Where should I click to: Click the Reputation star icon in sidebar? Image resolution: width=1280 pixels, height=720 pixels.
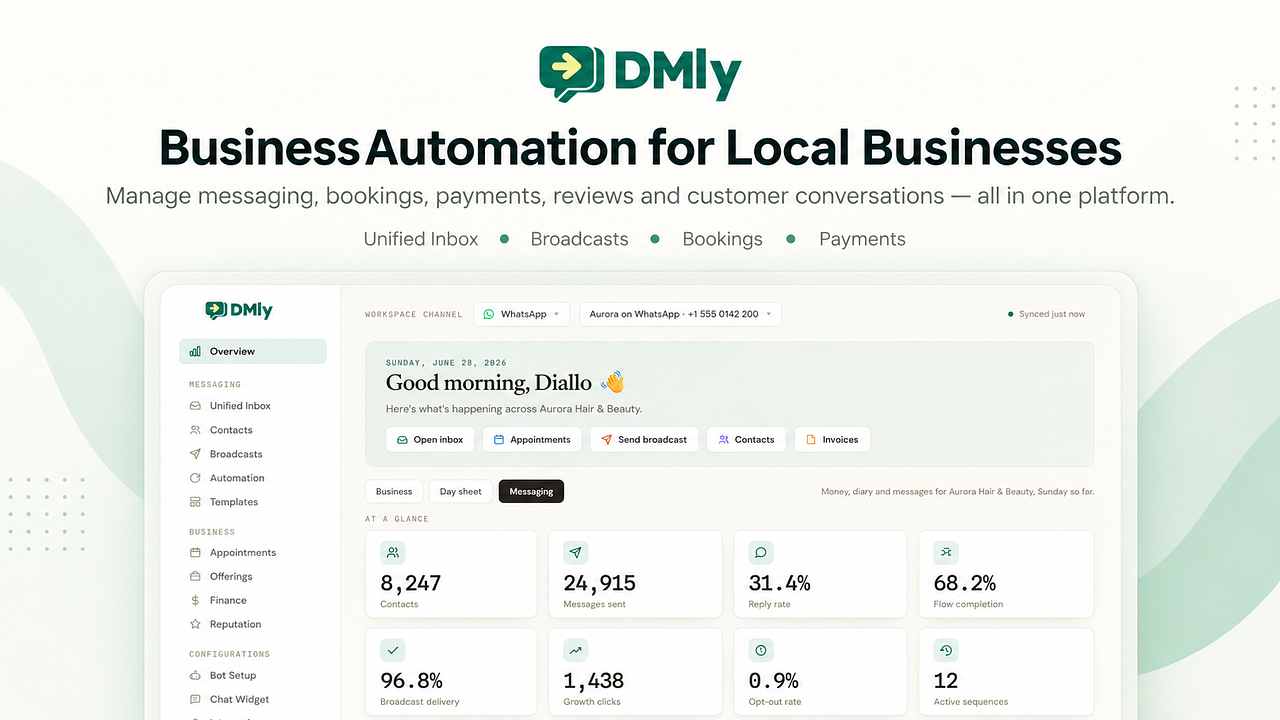coord(195,624)
